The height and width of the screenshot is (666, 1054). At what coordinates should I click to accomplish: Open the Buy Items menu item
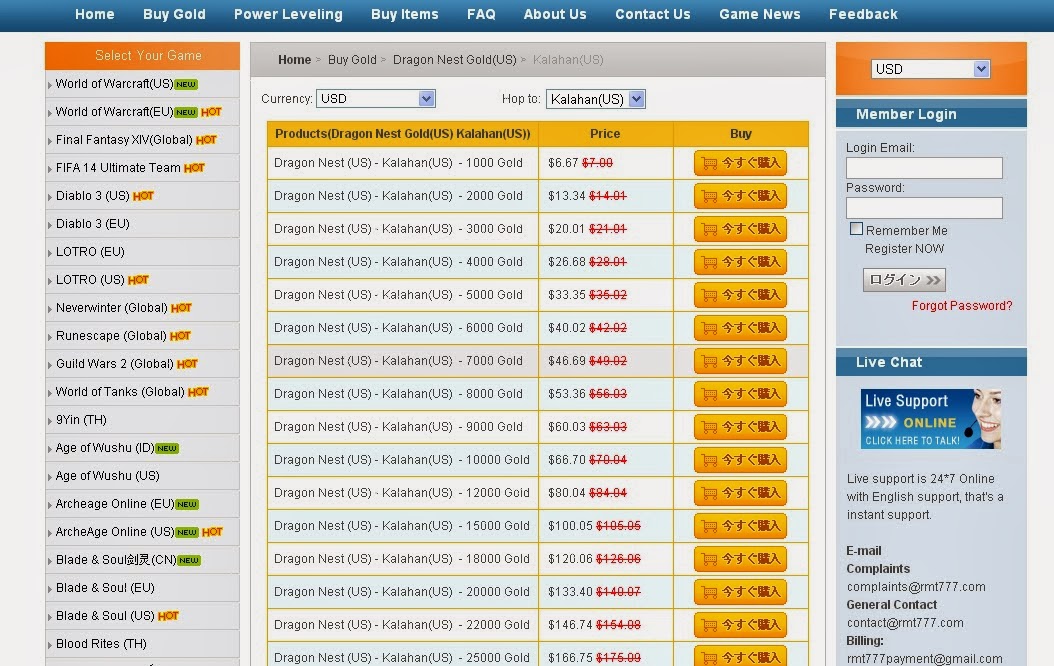(405, 14)
